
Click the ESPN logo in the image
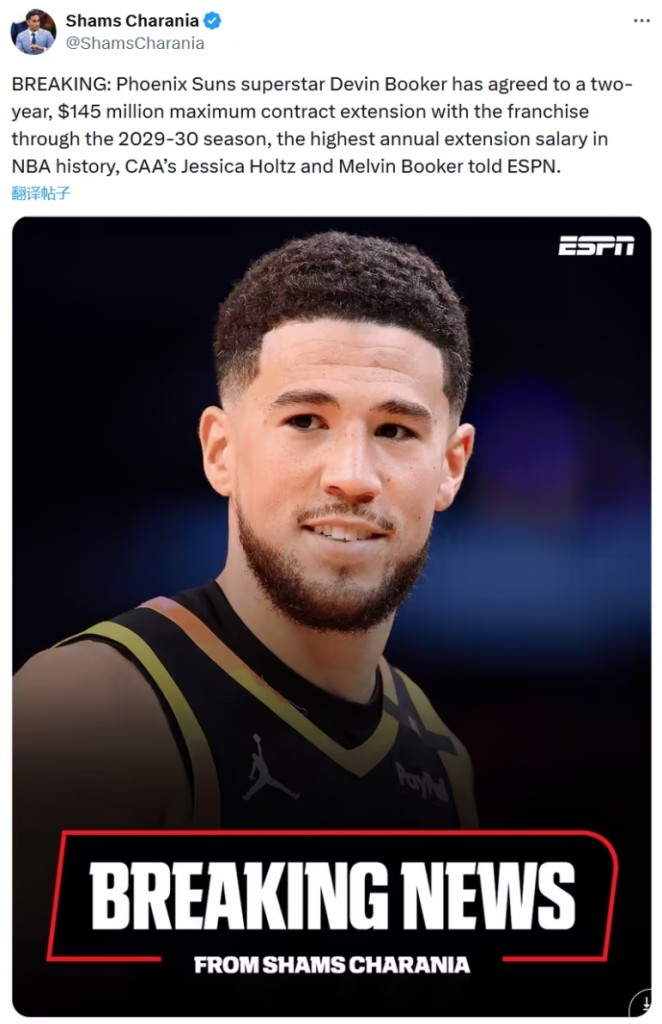pyautogui.click(x=595, y=246)
